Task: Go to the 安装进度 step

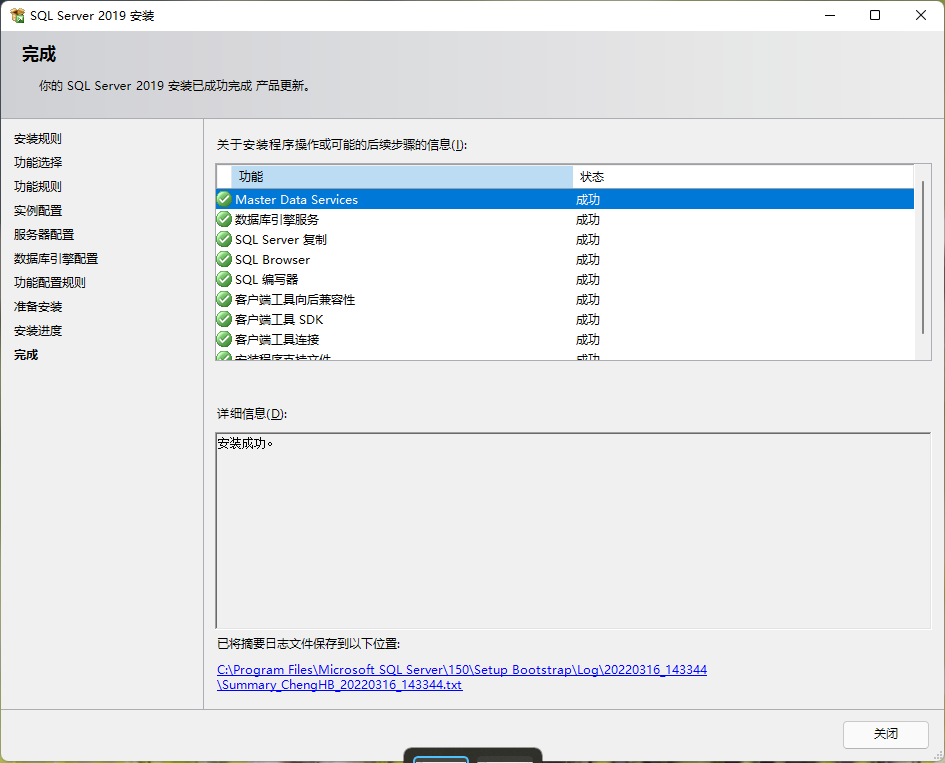Action: pyautogui.click(x=38, y=331)
